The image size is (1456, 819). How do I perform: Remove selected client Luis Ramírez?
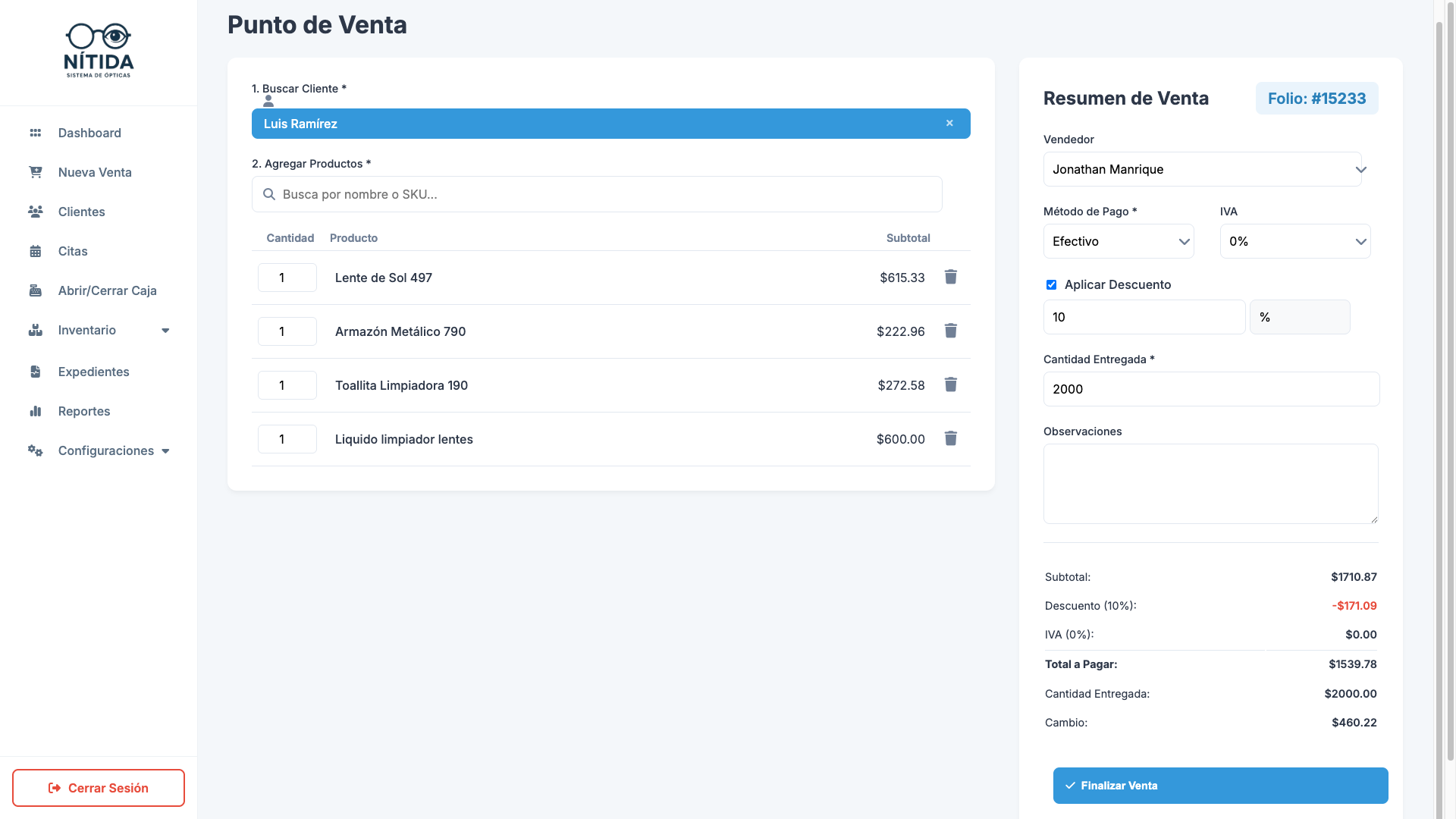[x=949, y=123]
